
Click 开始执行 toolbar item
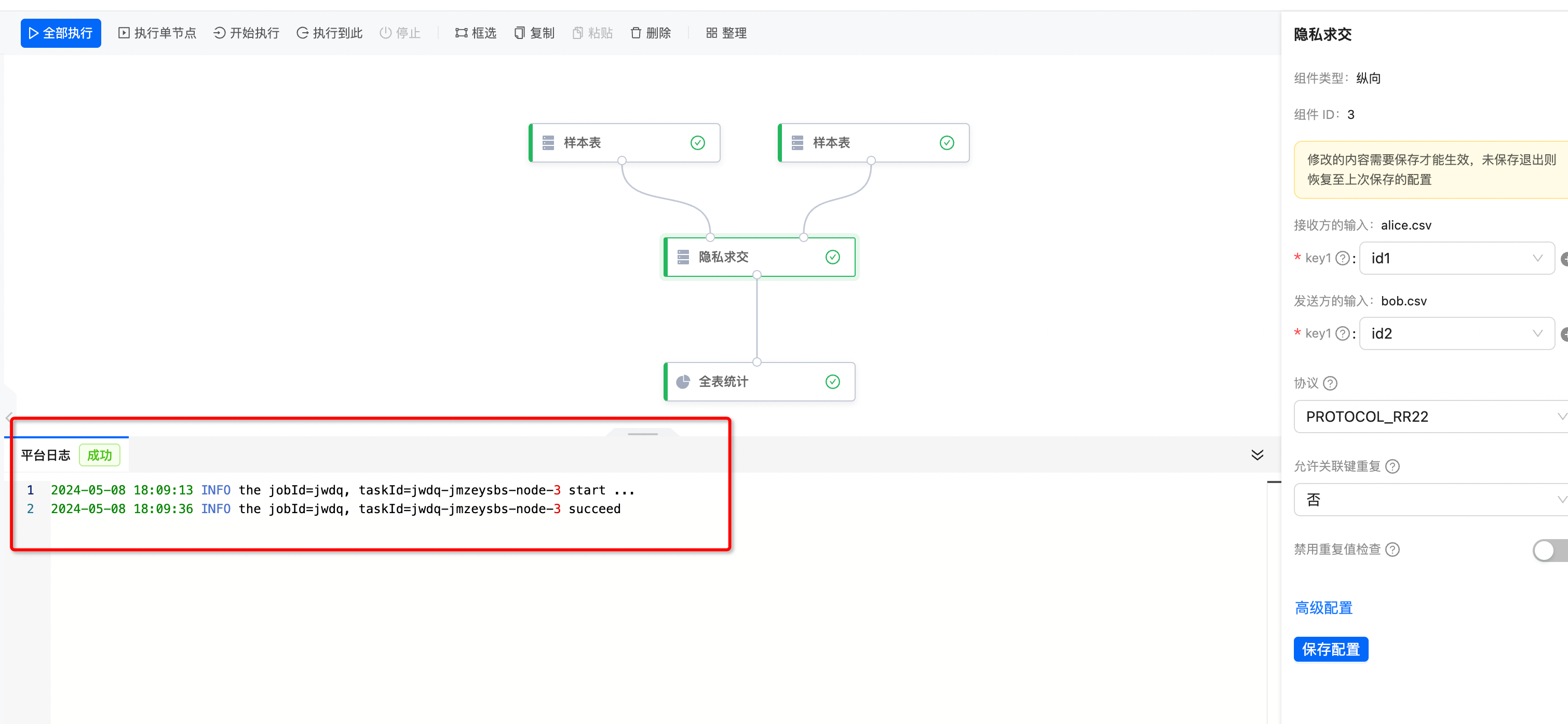click(x=246, y=33)
